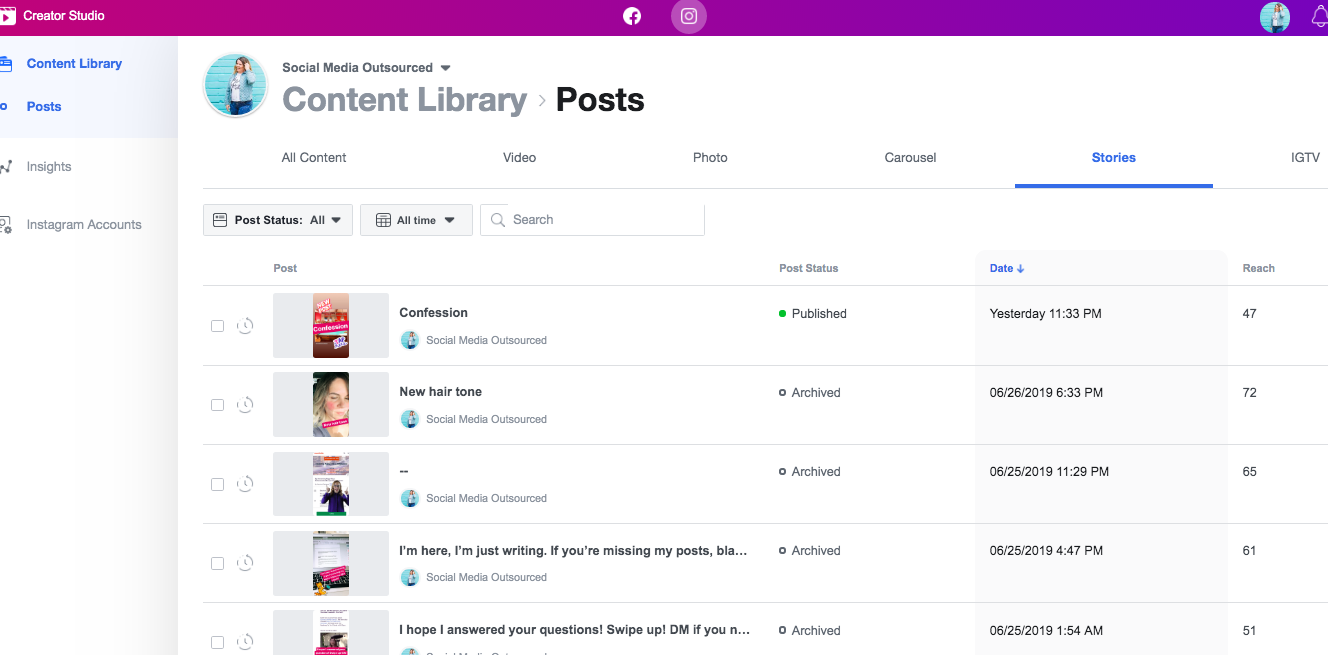1328x655 pixels.
Task: Click the clock icon on the 11:29 PM row
Action: (x=245, y=483)
